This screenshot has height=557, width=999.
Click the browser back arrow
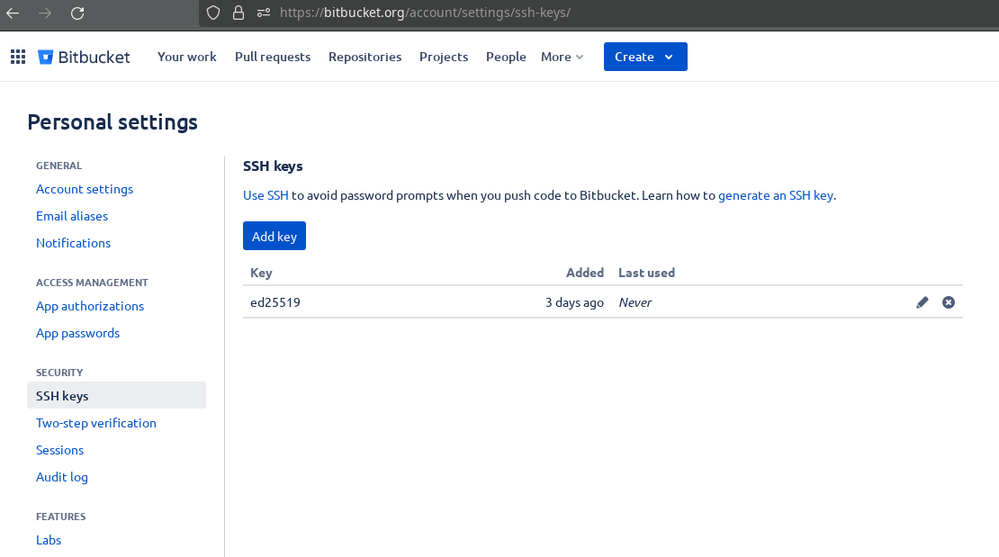click(13, 13)
